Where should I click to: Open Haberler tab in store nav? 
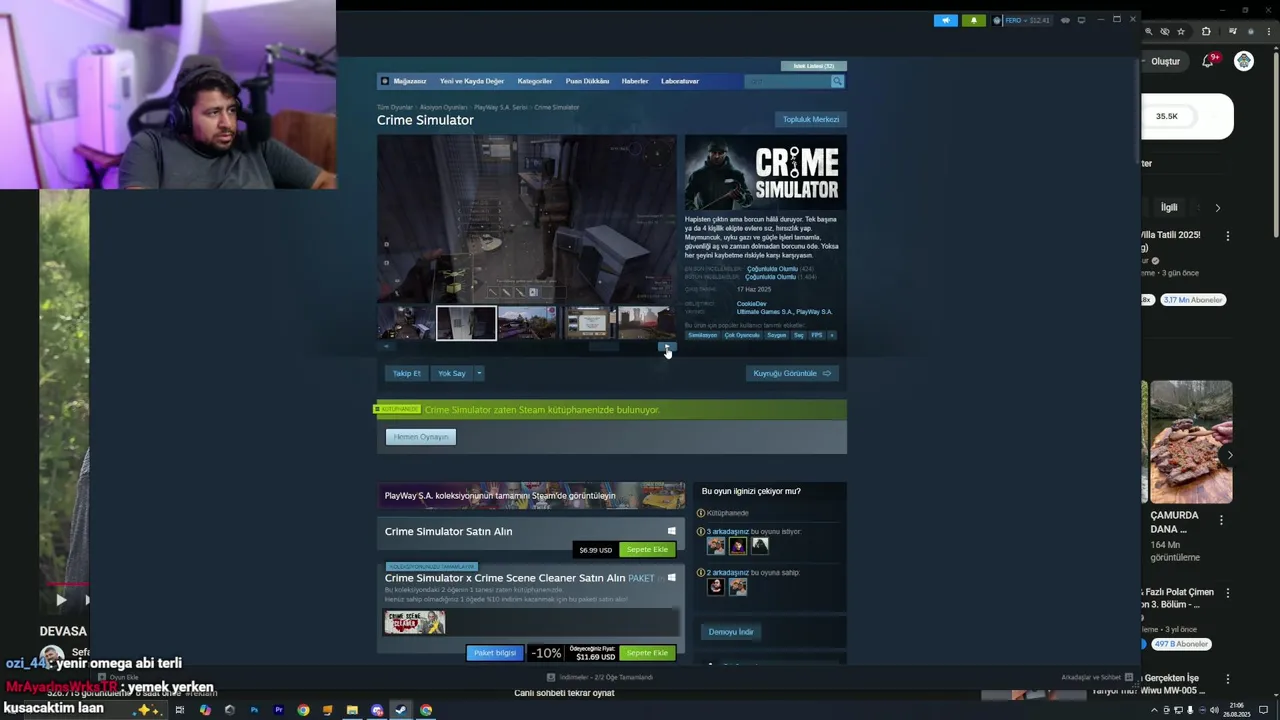pyautogui.click(x=635, y=81)
